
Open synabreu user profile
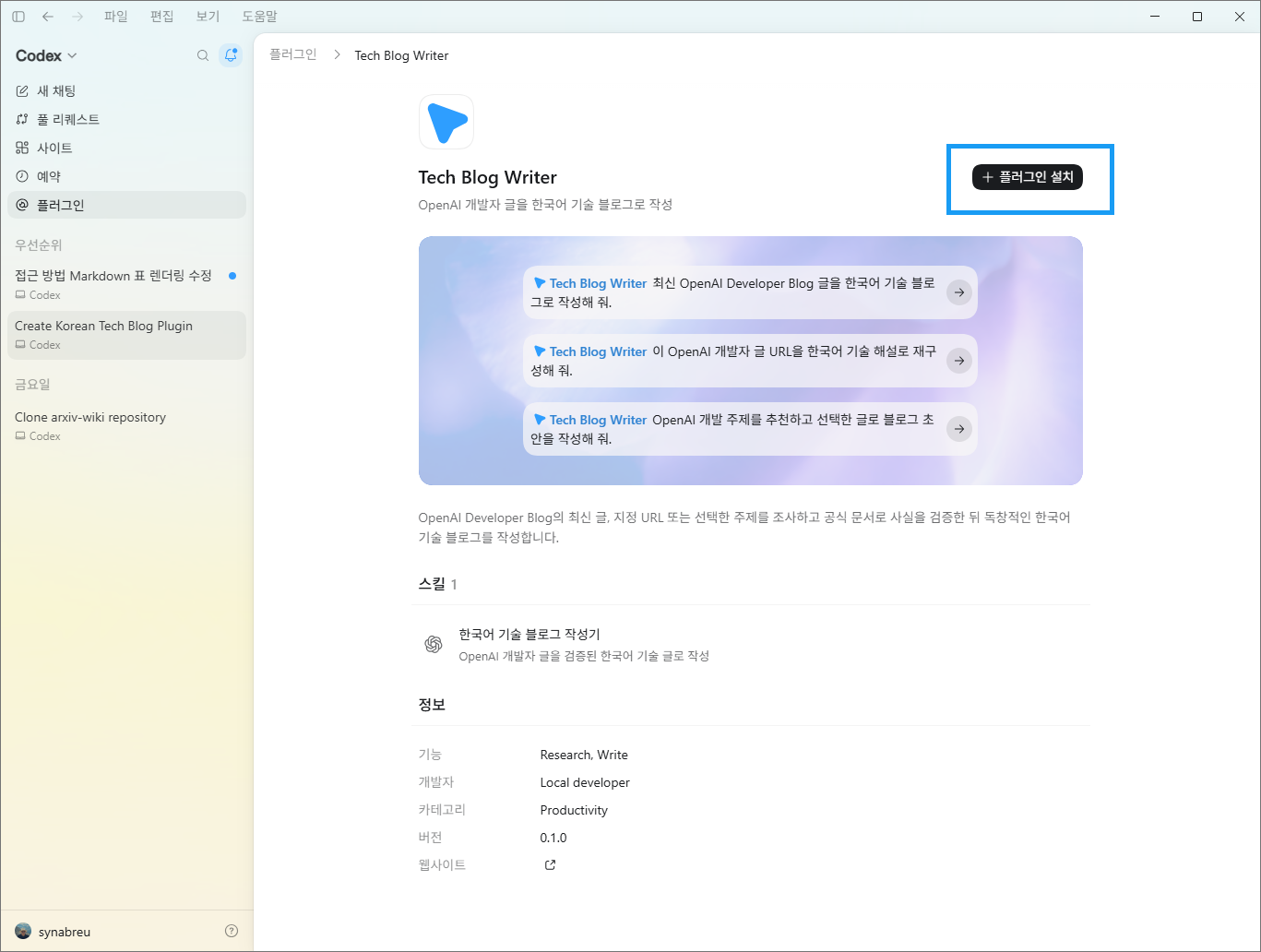[x=53, y=932]
